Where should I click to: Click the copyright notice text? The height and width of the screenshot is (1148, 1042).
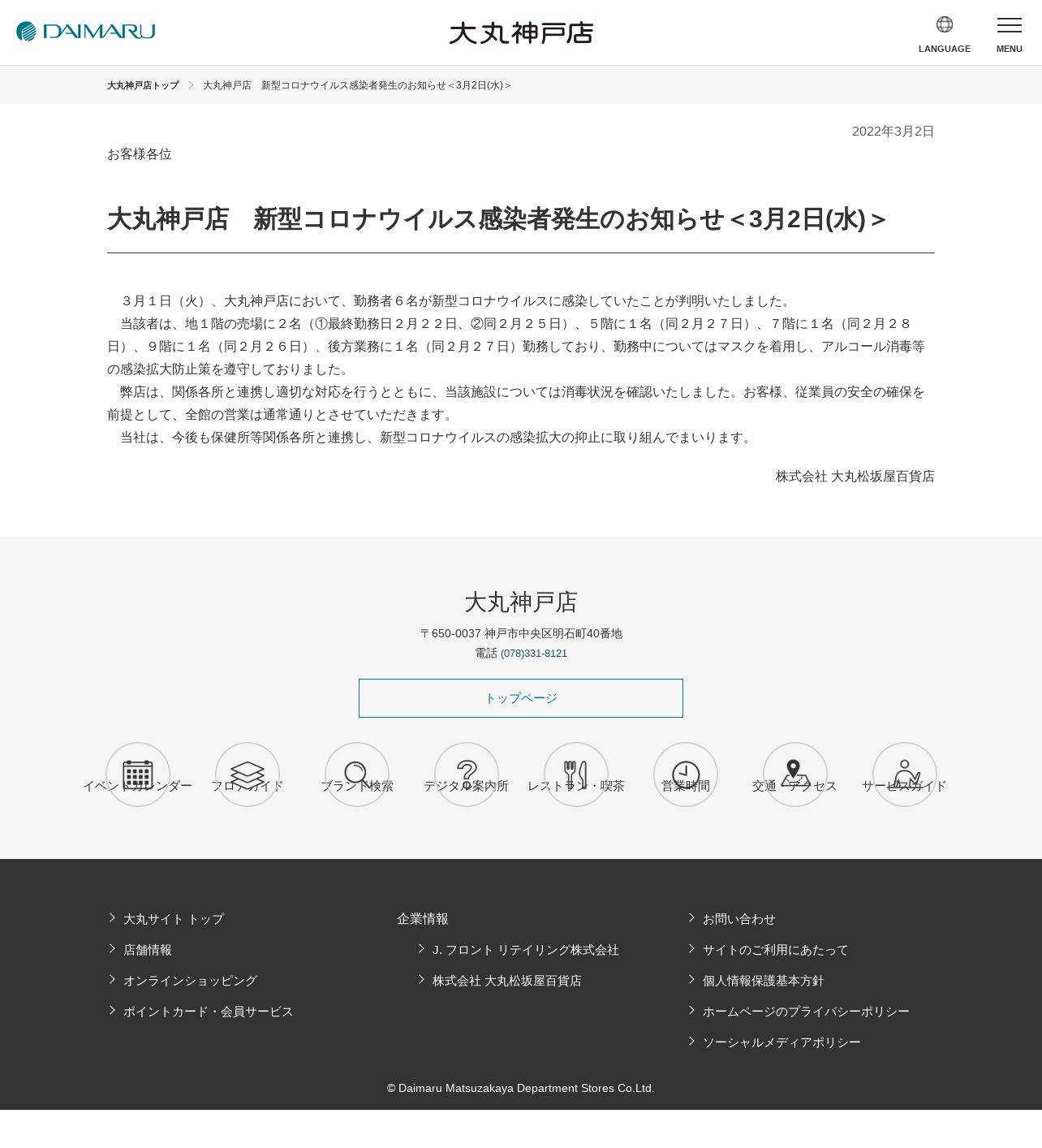521,1088
